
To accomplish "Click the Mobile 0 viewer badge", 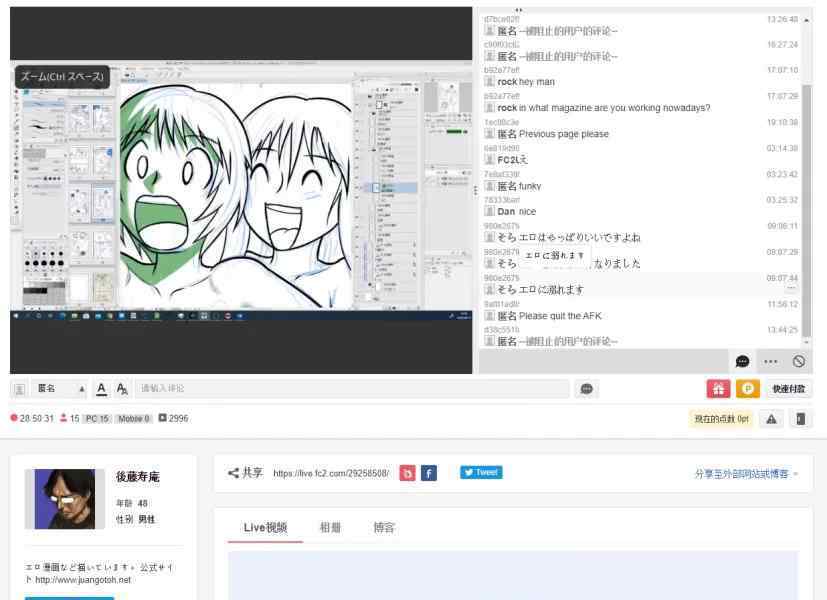I will [x=133, y=419].
